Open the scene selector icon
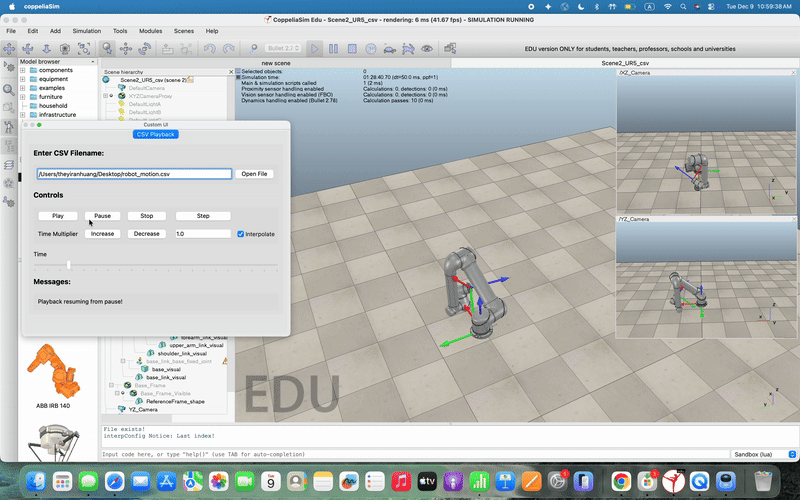Screen dimensions: 800x500 click(x=450, y=48)
